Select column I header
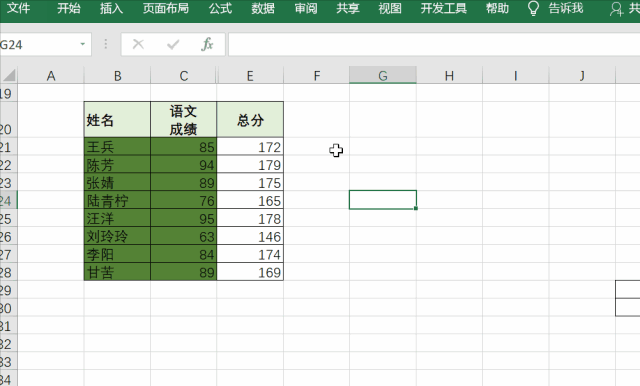Screen dimensions: 640x386 (516, 75)
